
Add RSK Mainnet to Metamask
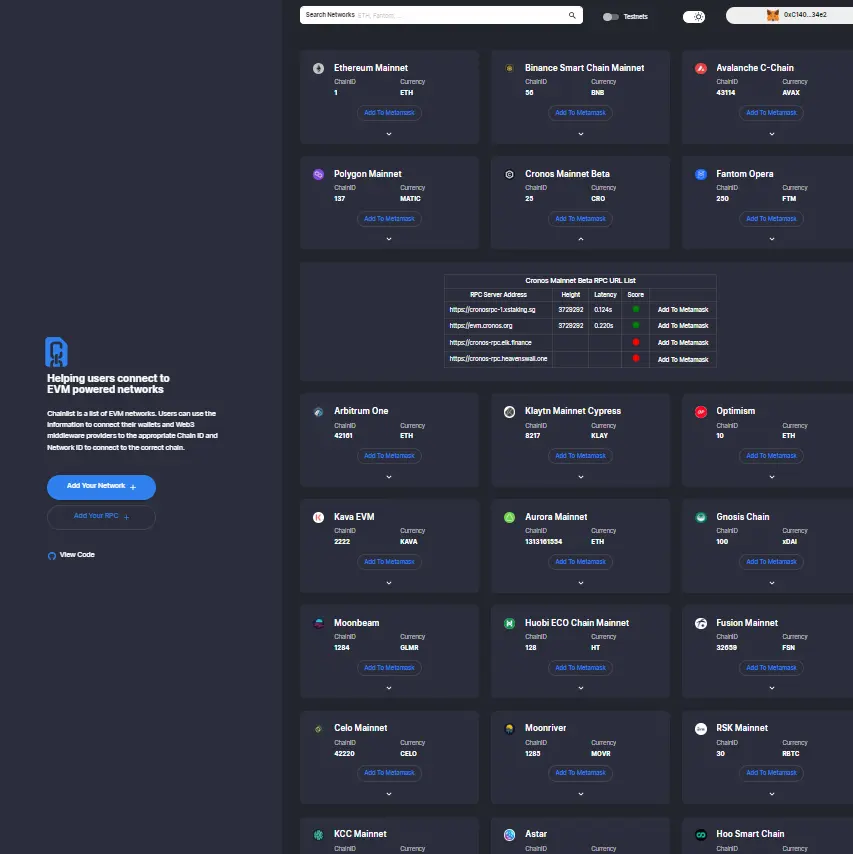pyautogui.click(x=771, y=773)
